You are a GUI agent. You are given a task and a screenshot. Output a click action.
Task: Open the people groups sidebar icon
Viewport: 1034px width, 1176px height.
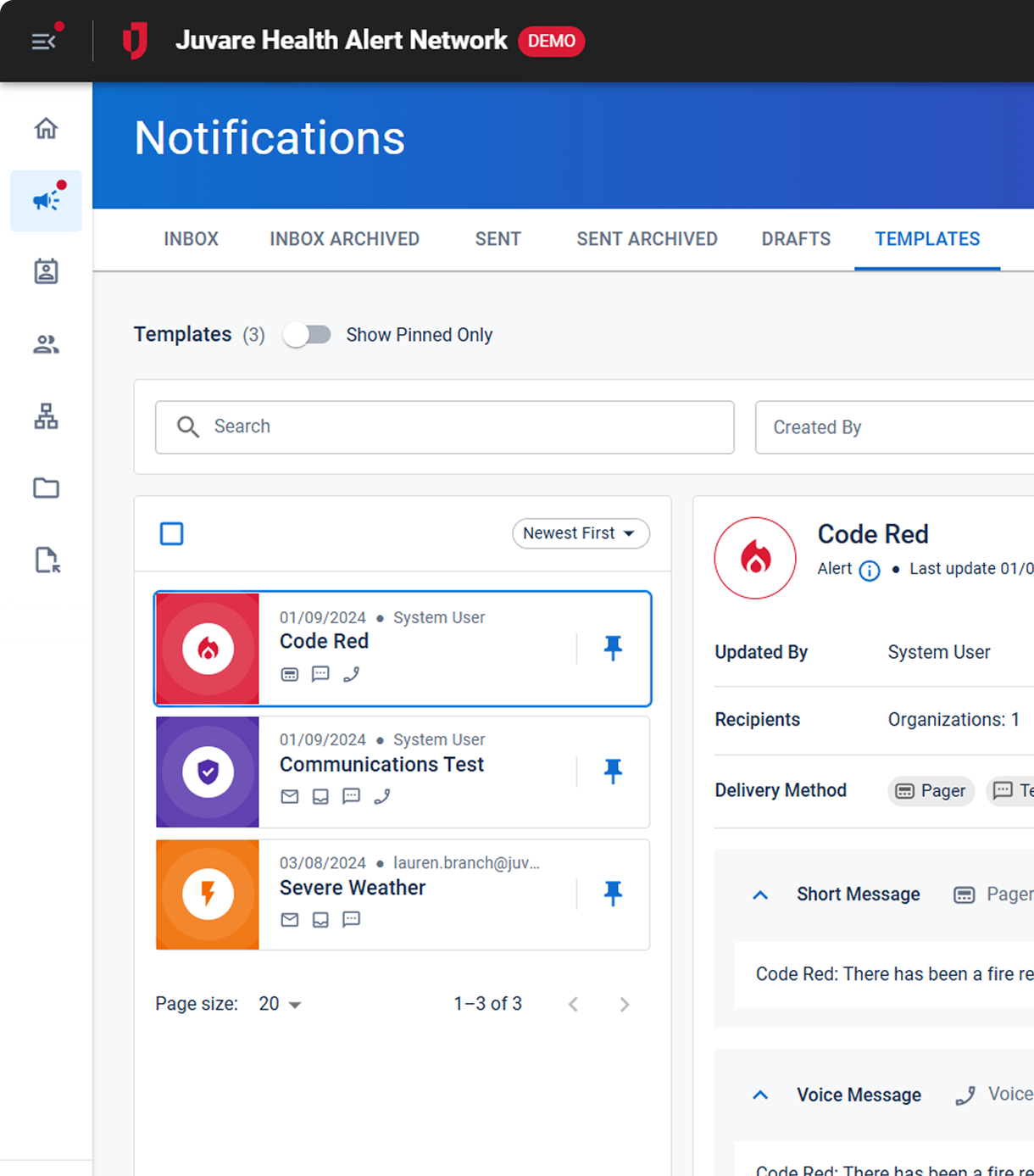(46, 344)
